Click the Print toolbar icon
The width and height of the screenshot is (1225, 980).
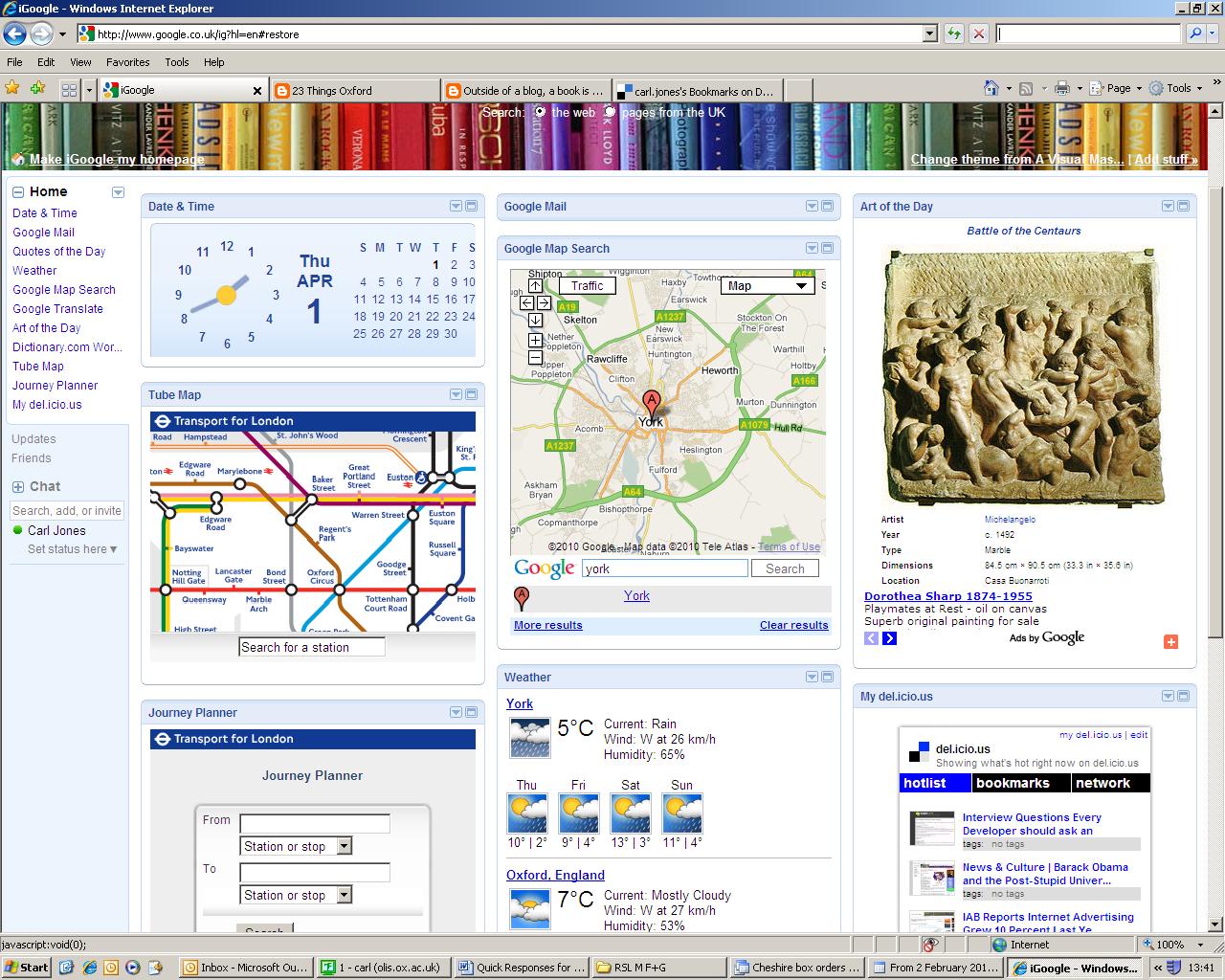pos(1061,88)
